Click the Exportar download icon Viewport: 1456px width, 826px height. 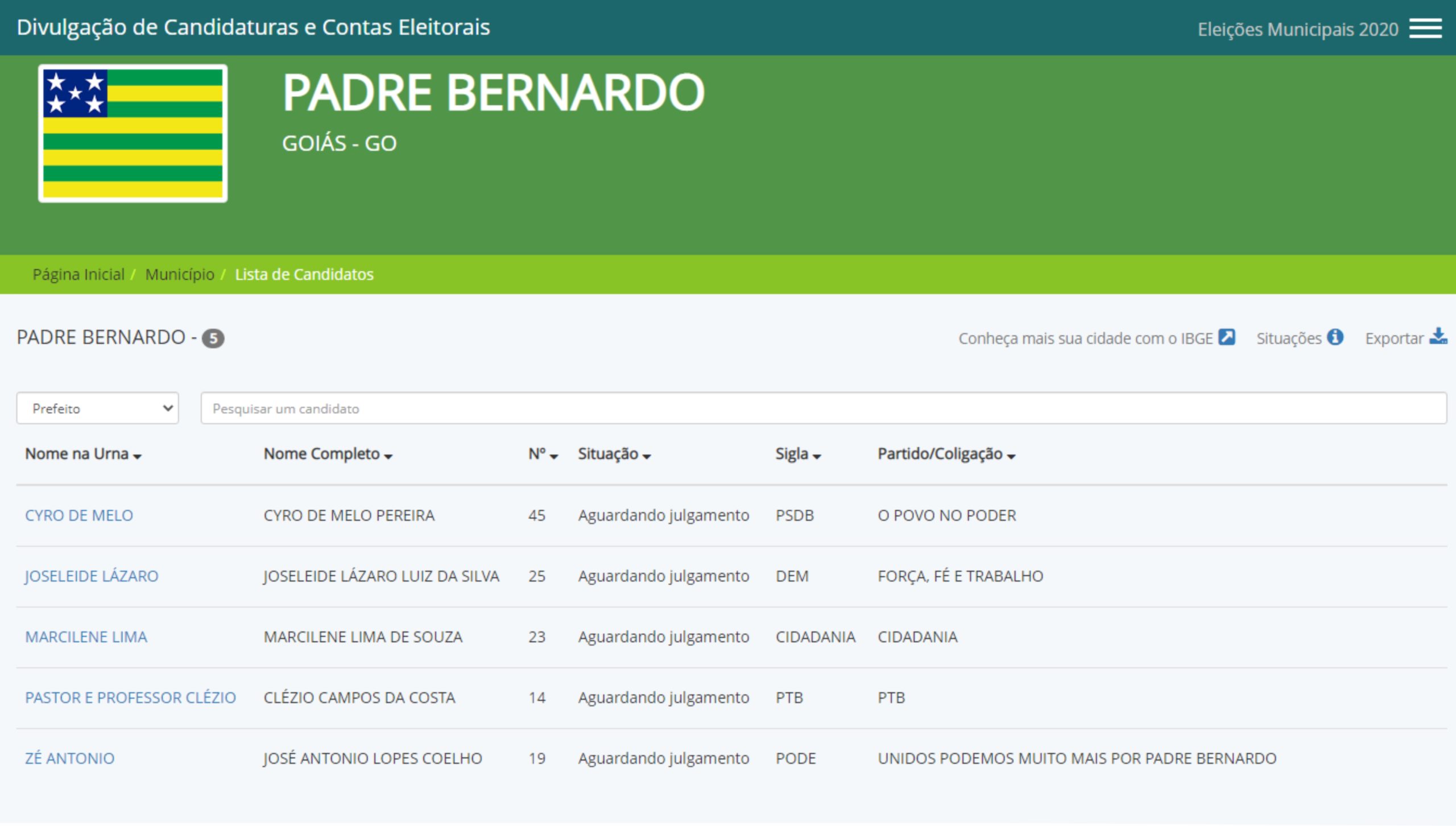point(1438,336)
